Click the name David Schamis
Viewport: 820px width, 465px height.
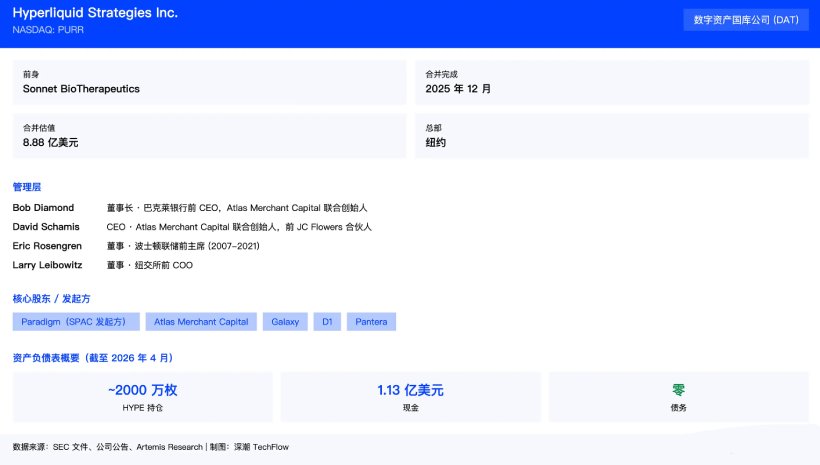(46, 226)
